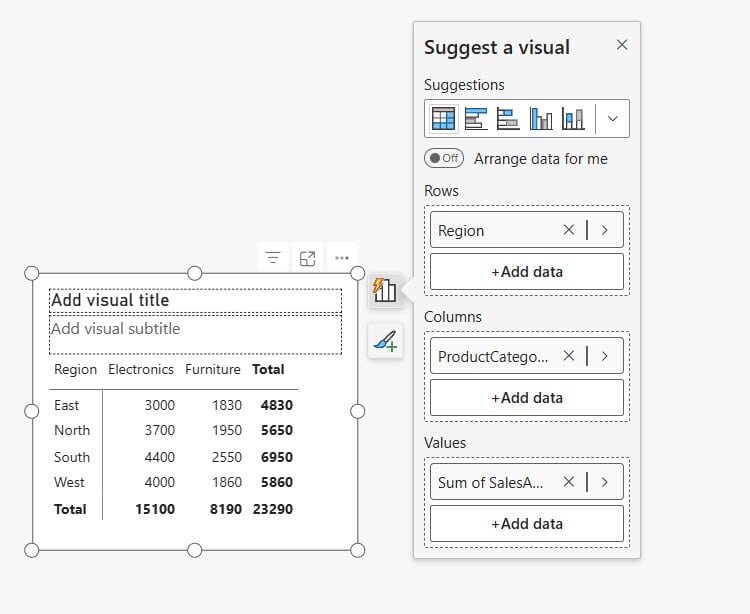Click South Electronics value 4400
The height and width of the screenshot is (614, 750).
pyautogui.click(x=160, y=457)
